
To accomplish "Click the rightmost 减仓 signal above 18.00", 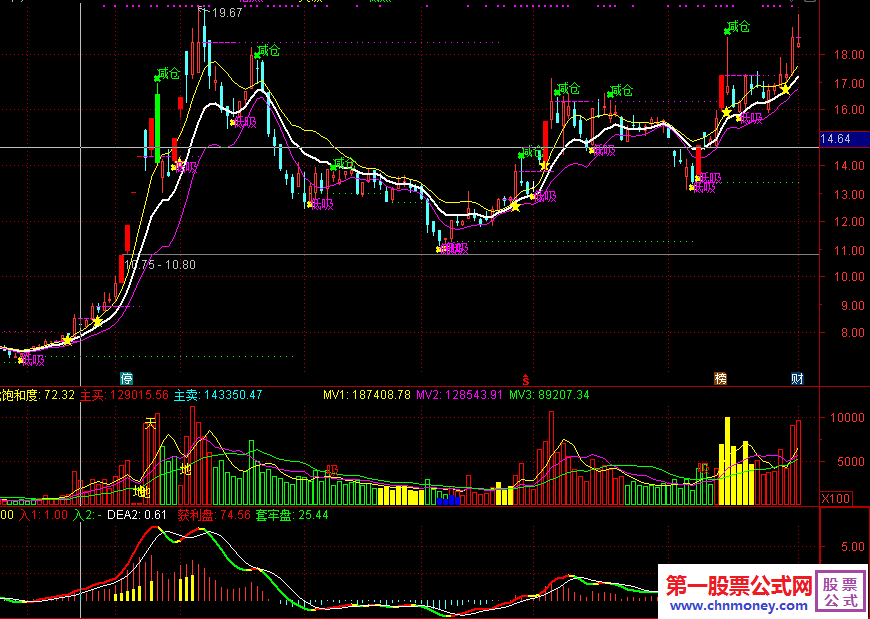I will [738, 26].
